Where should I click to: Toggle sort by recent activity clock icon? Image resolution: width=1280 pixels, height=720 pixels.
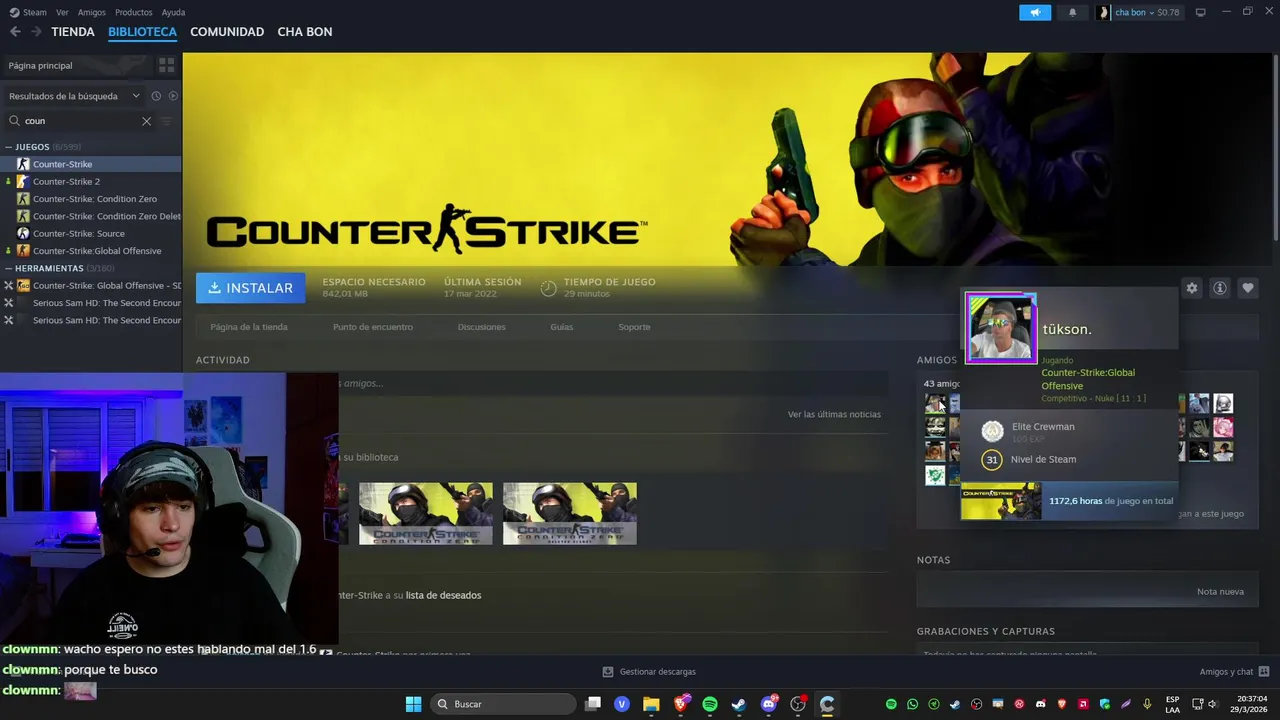(156, 96)
